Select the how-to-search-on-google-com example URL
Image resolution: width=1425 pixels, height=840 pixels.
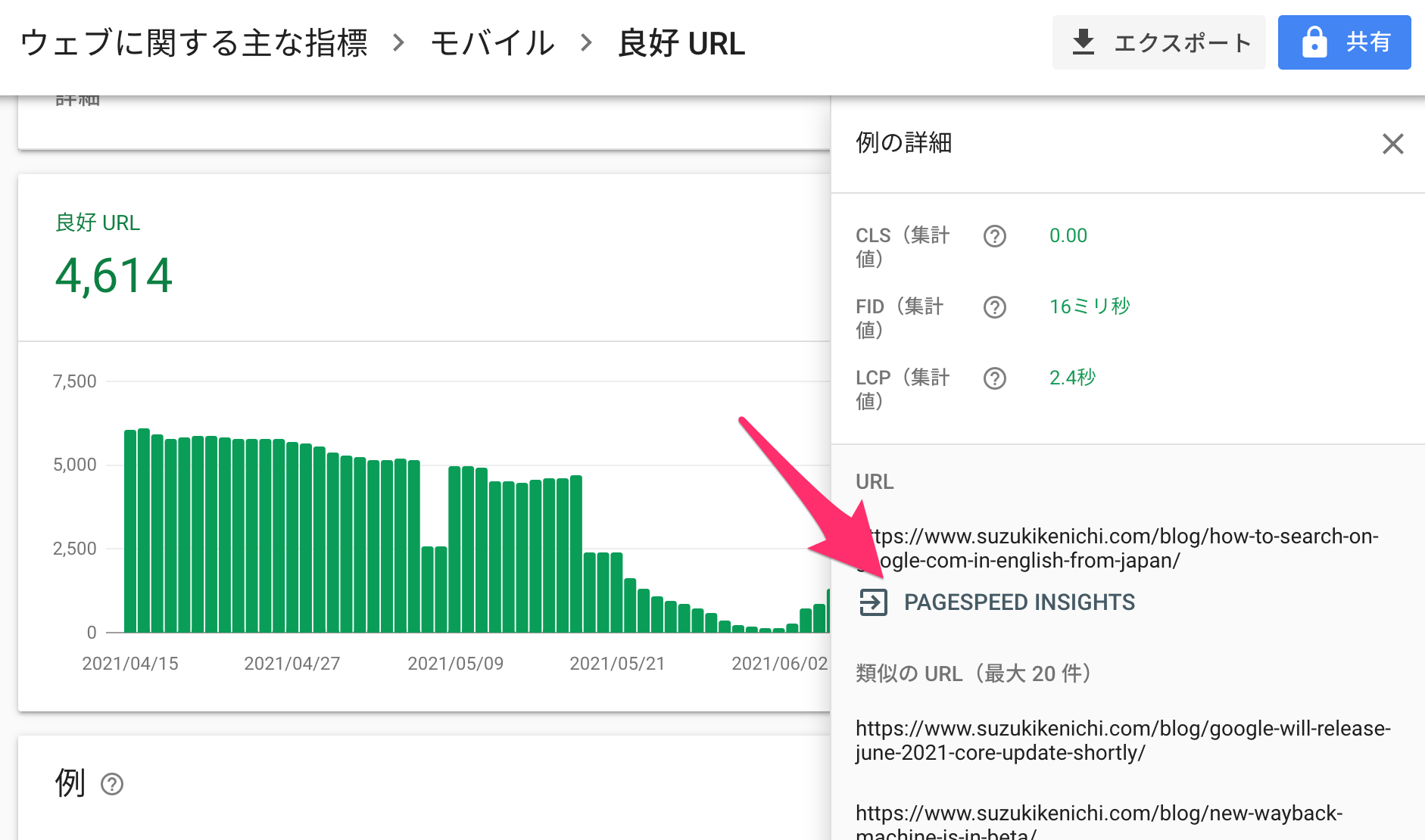pos(1118,549)
